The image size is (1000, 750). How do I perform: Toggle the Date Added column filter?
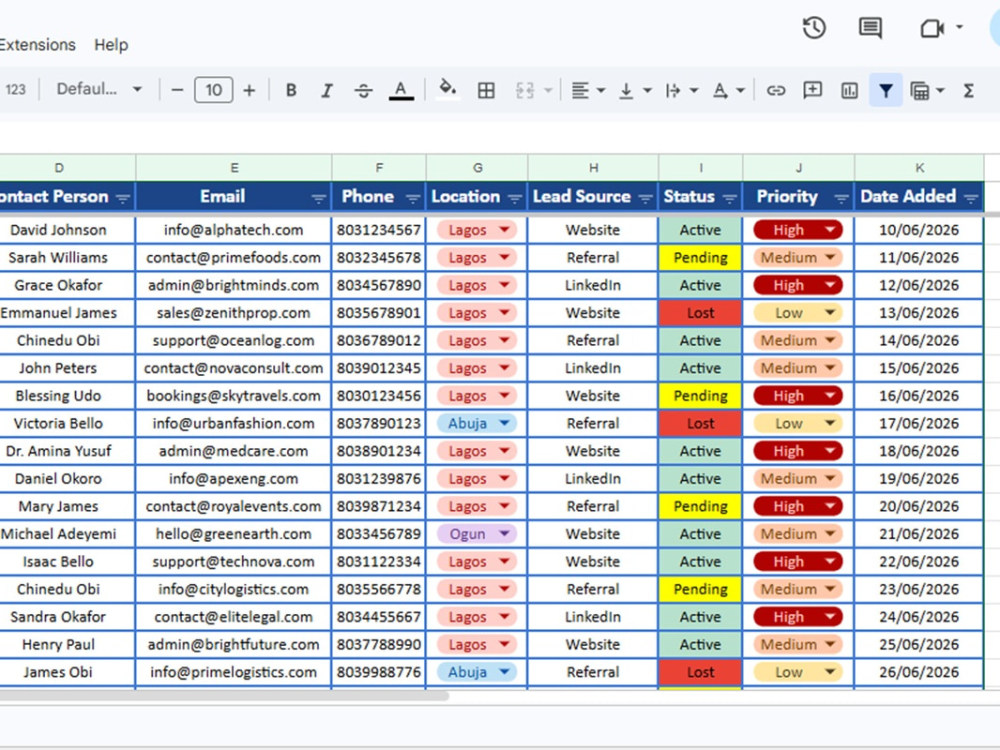(x=971, y=199)
